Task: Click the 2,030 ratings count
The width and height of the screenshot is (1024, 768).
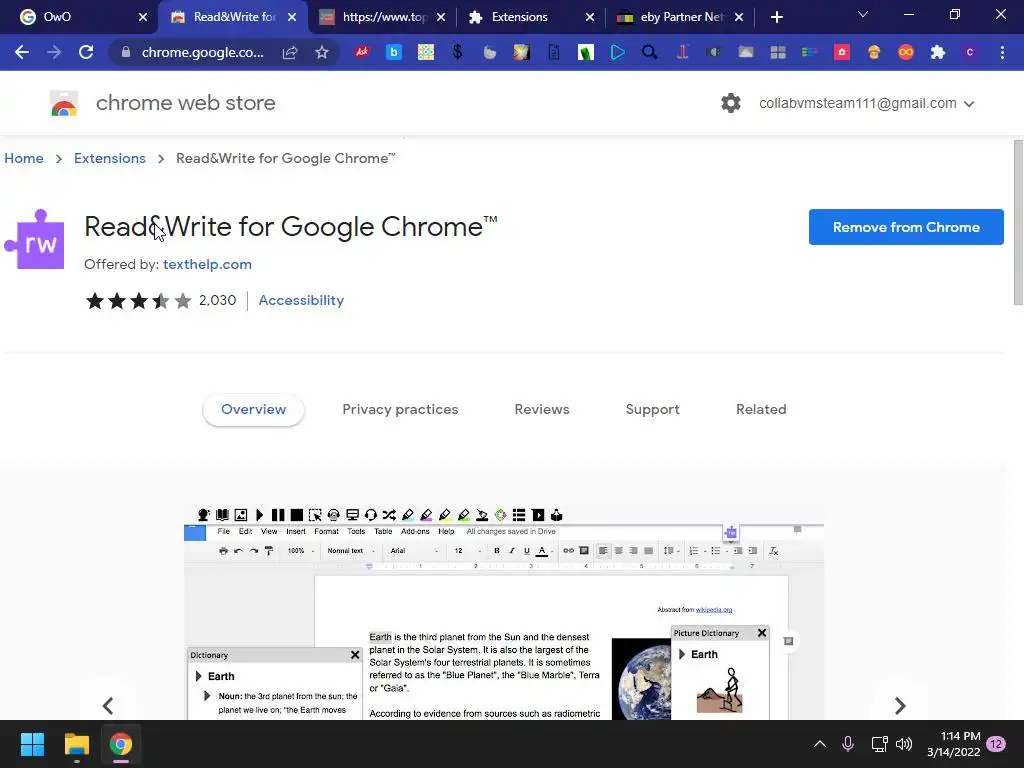Action: pyautogui.click(x=217, y=300)
